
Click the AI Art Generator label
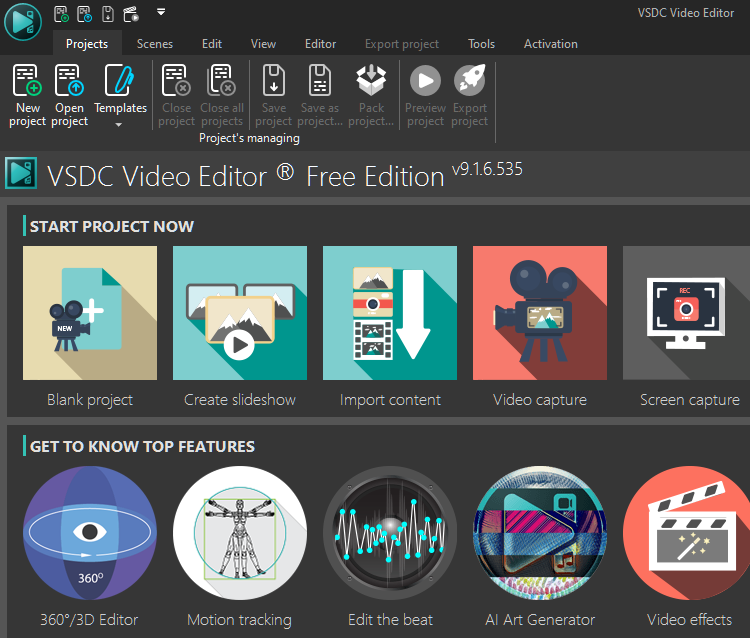[540, 620]
